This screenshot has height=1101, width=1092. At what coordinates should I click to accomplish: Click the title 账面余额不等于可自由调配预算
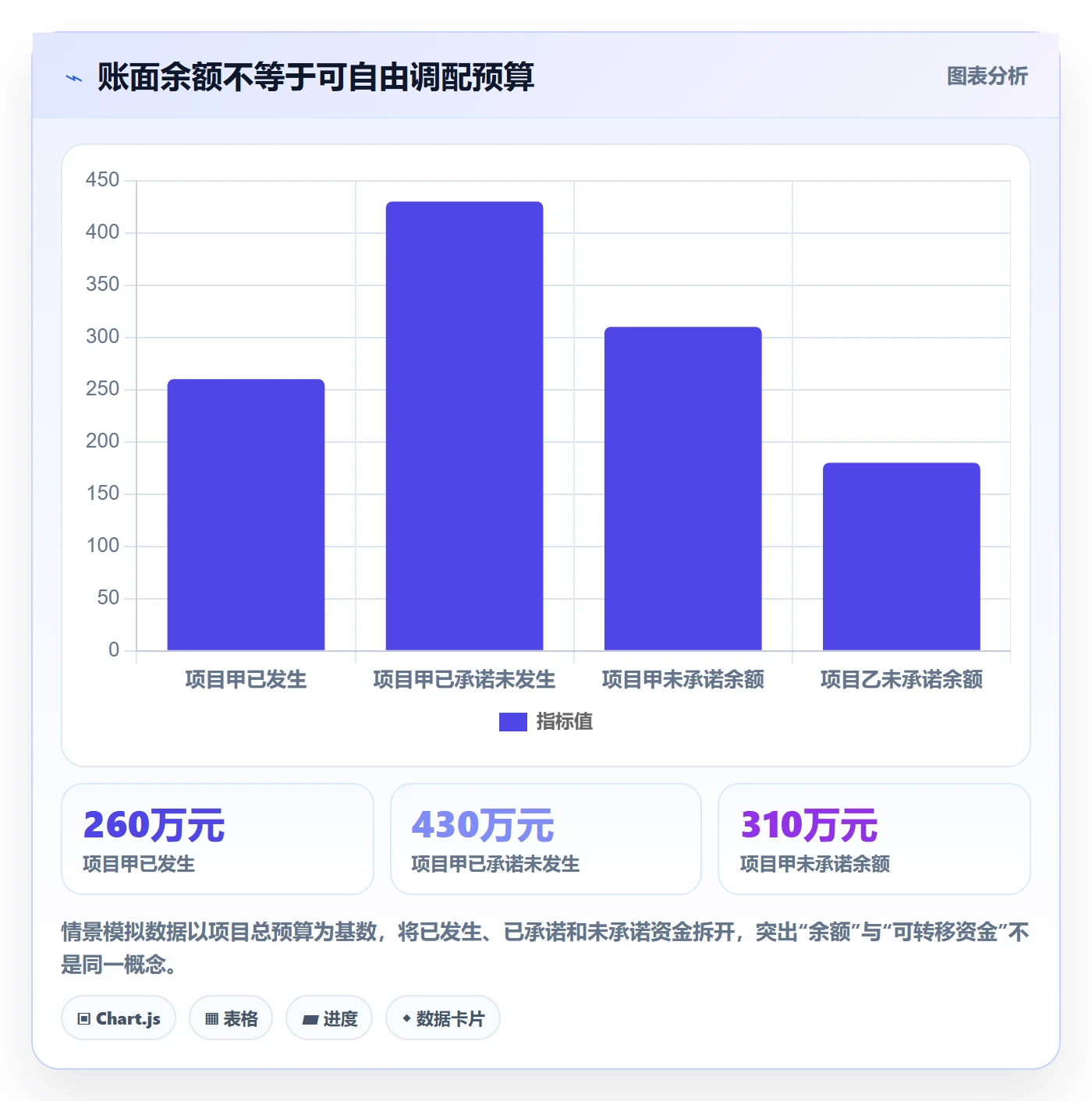pos(316,77)
